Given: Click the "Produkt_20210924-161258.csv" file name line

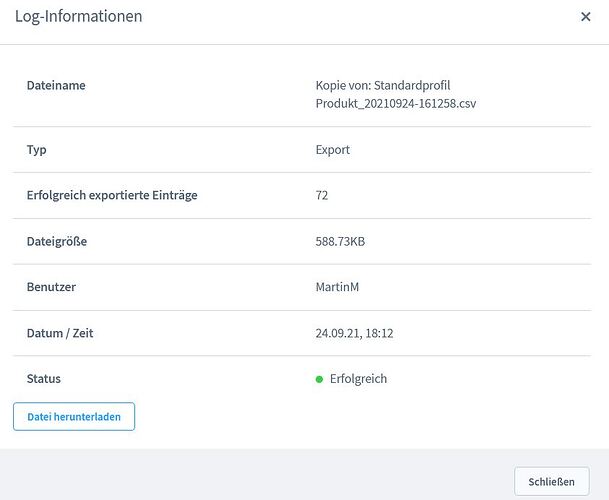Looking at the screenshot, I should click(x=395, y=104).
